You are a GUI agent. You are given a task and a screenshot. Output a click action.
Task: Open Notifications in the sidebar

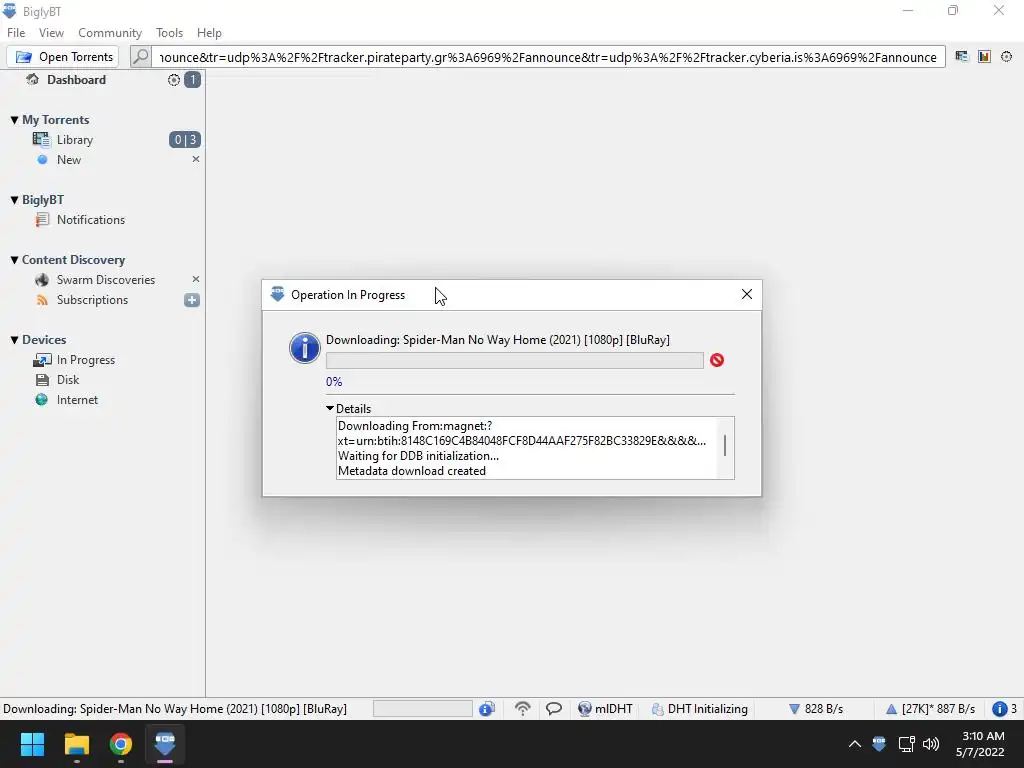[91, 220]
